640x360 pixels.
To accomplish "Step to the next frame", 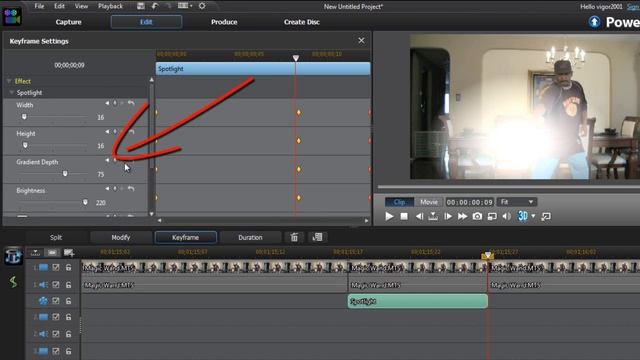I will (448, 216).
